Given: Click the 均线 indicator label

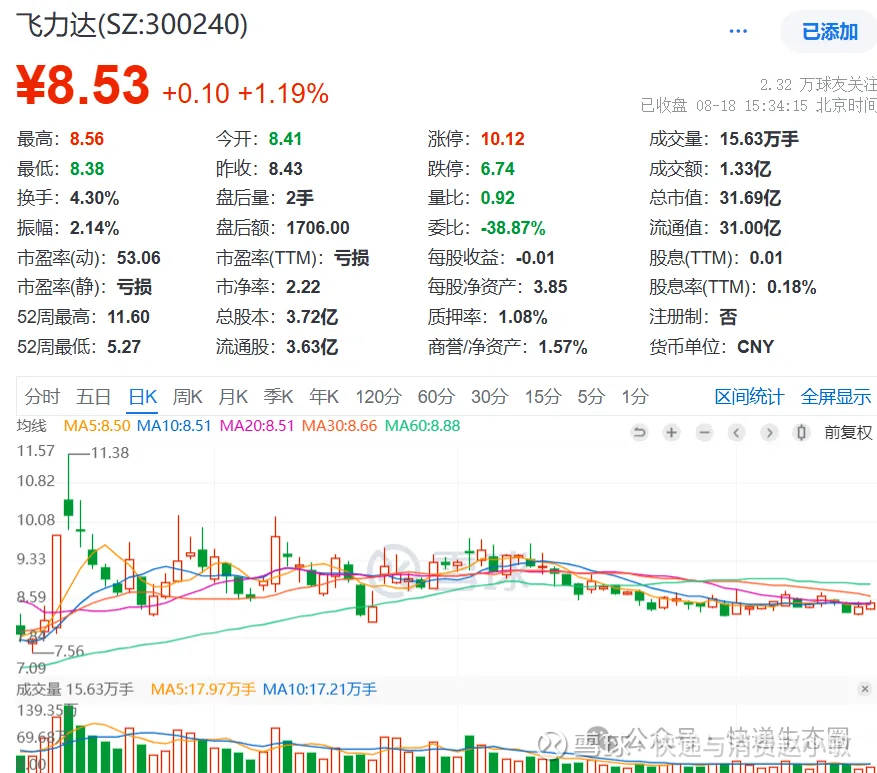Looking at the screenshot, I should point(31,426).
